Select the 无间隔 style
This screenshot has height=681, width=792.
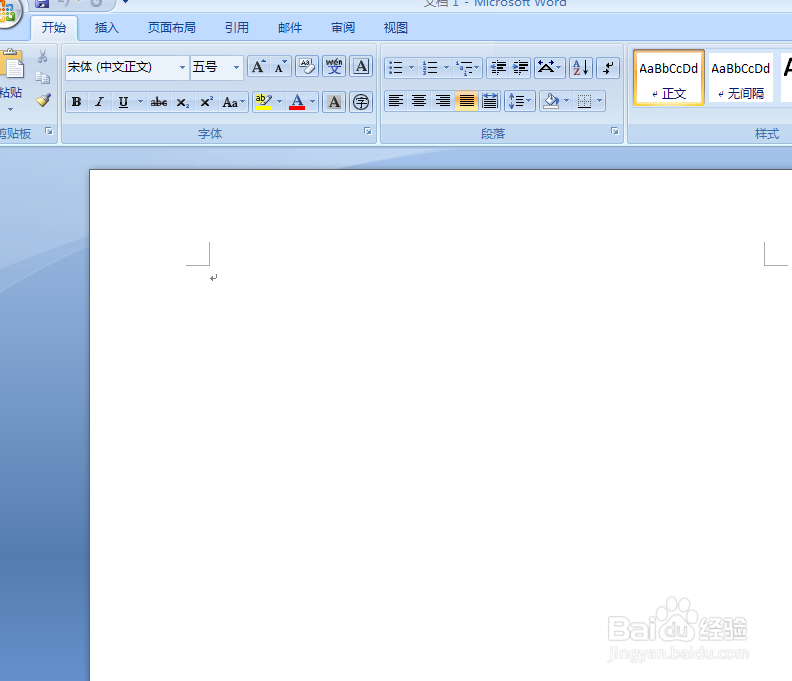click(740, 78)
